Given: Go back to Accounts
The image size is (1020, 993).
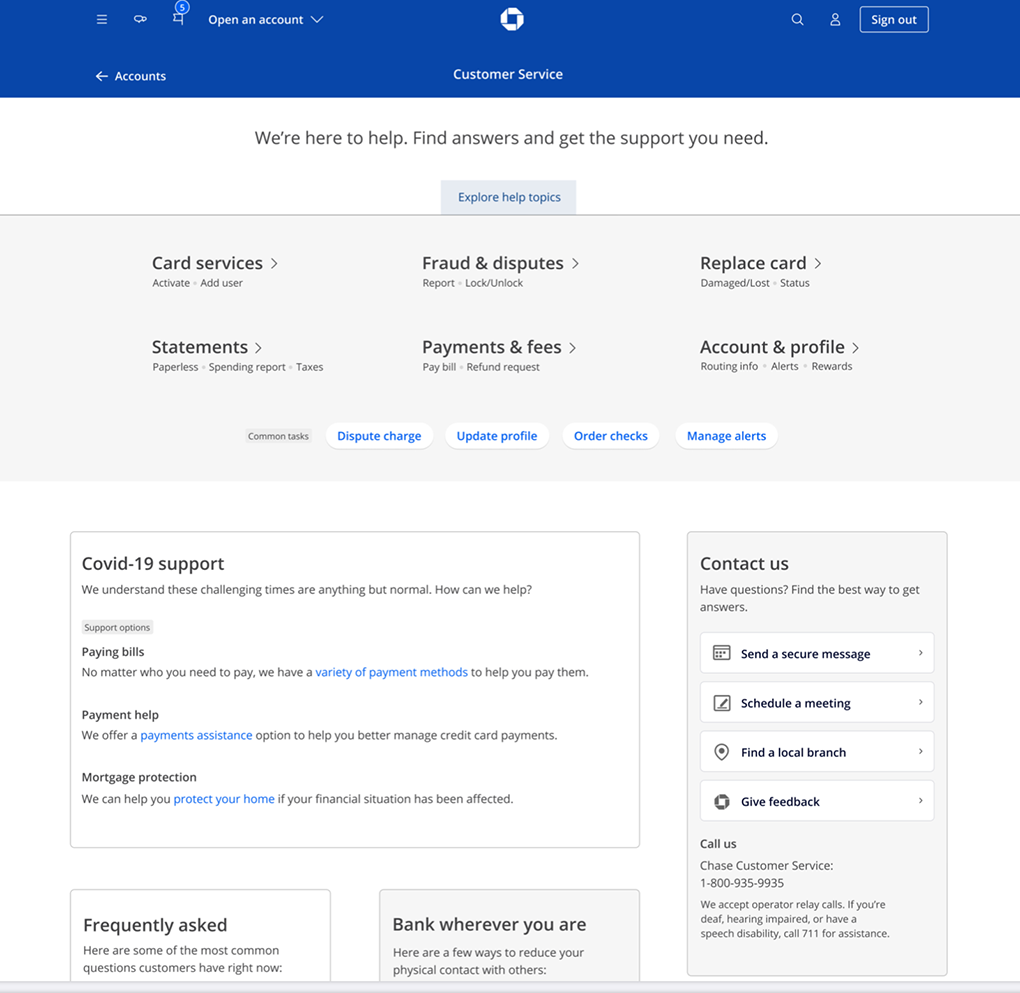Looking at the screenshot, I should point(131,76).
